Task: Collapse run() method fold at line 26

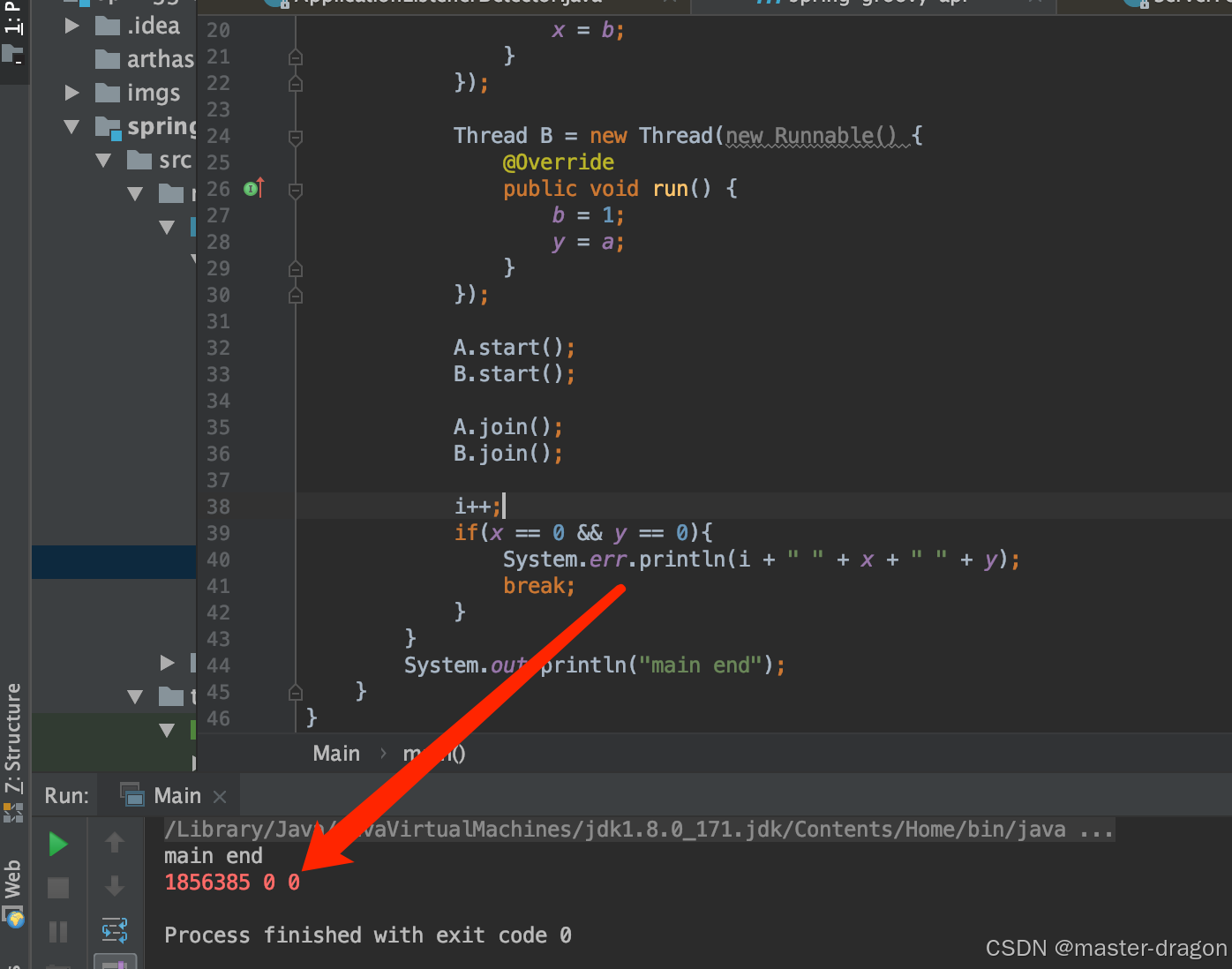Action: point(296,190)
